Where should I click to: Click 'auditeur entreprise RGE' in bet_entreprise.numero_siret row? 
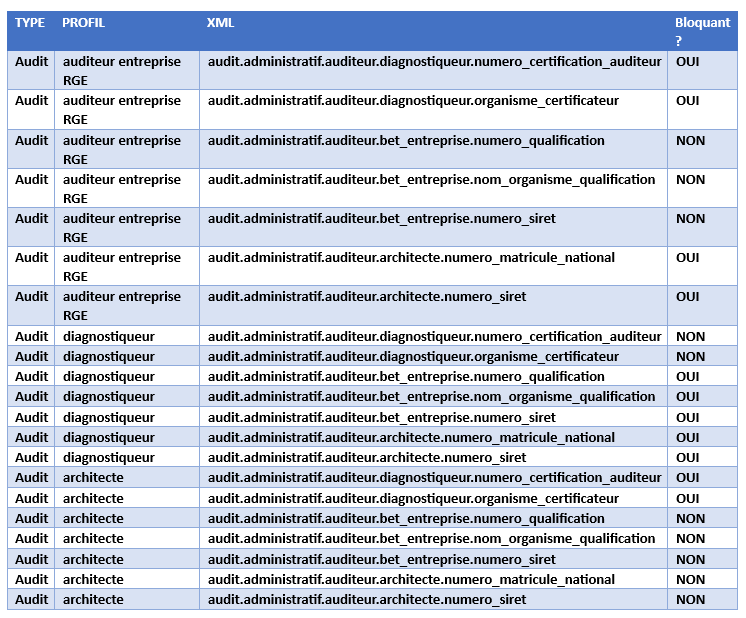122,228
